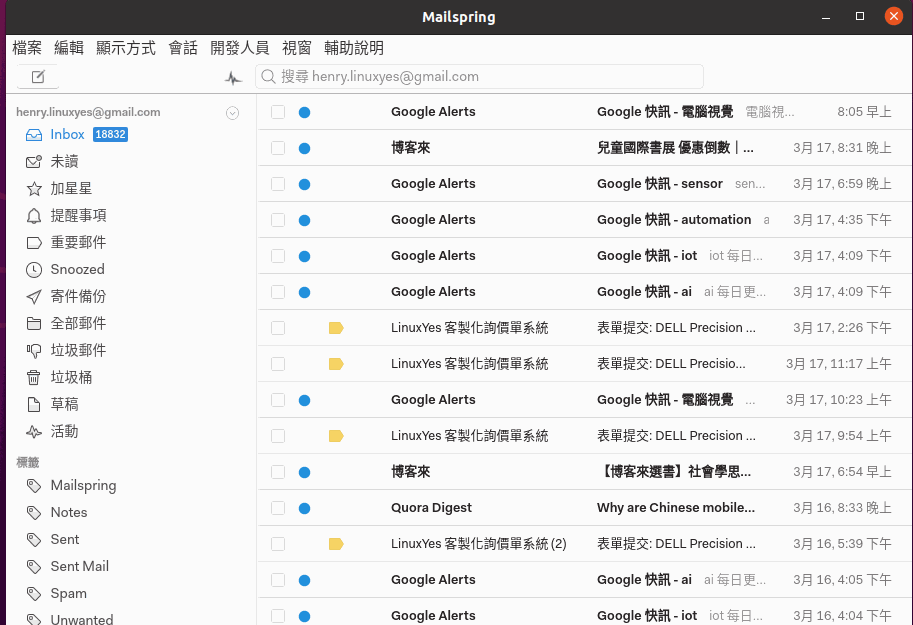Click the 垃圾桶 trash can icon
913x625 pixels.
tap(34, 377)
